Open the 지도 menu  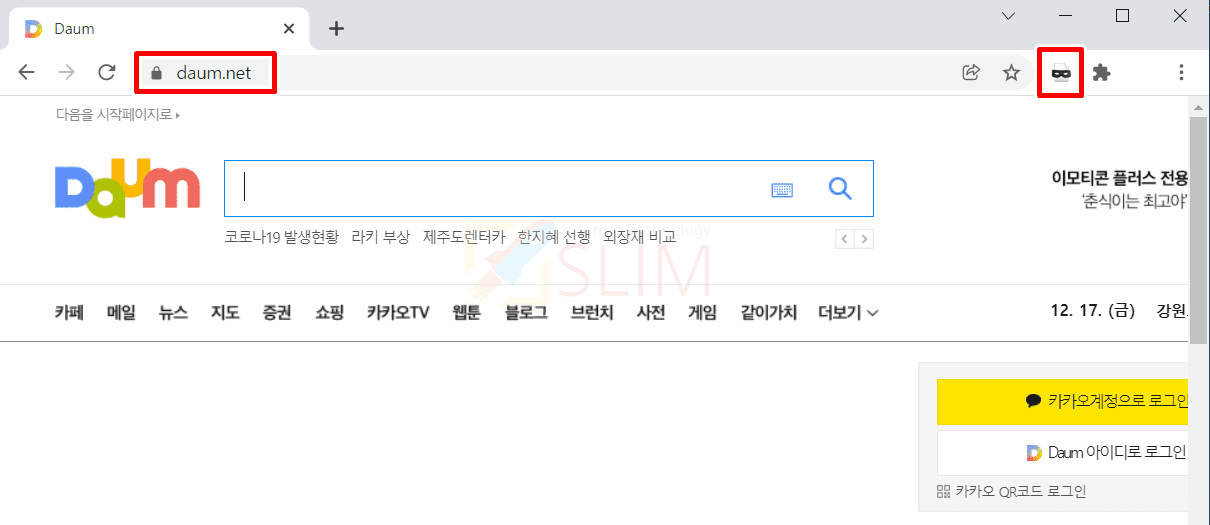225,312
